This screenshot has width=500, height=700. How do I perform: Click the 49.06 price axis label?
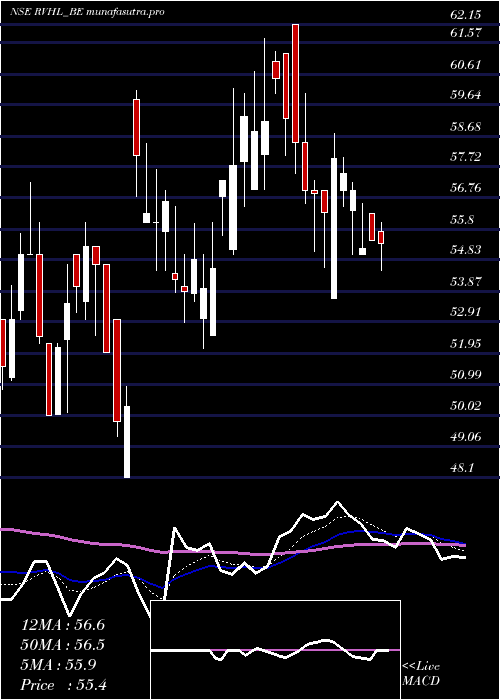pos(466,436)
